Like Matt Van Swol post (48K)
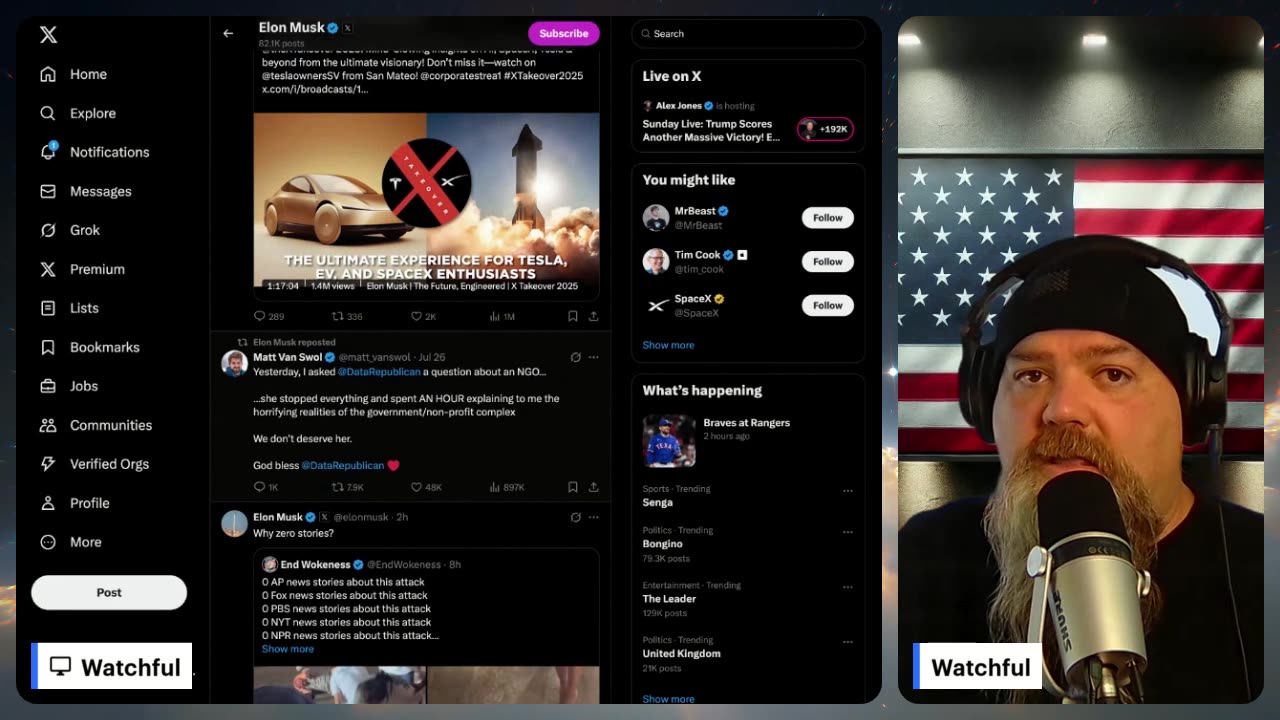This screenshot has height=720, width=1280. (x=426, y=487)
